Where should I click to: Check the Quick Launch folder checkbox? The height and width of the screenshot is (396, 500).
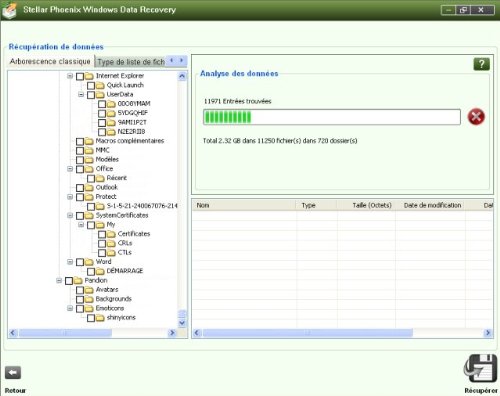pyautogui.click(x=91, y=86)
